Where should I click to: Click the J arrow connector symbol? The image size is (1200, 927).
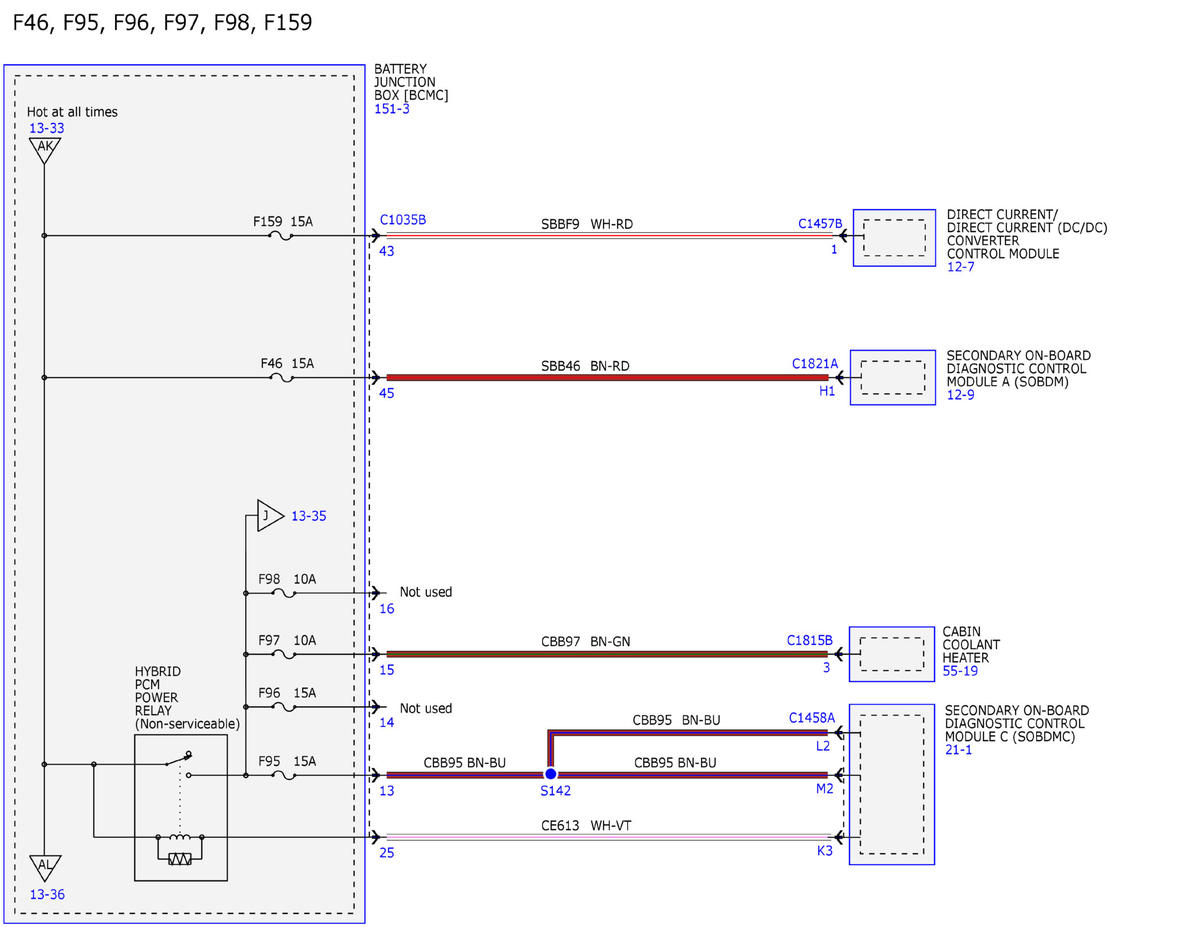pos(268,516)
